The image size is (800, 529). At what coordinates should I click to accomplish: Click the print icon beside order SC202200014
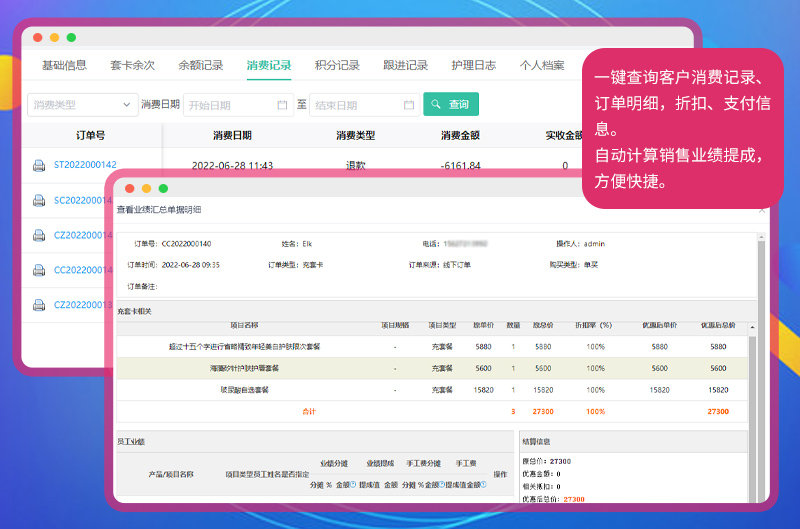(x=39, y=201)
